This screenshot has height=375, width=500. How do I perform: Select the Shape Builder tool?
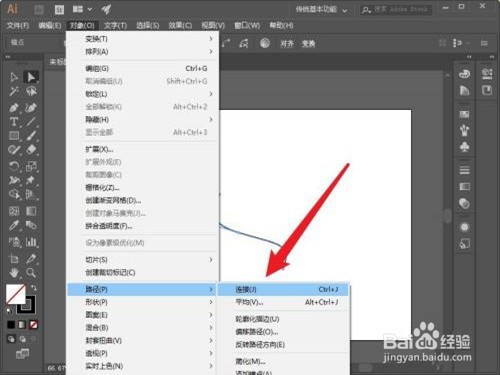tap(14, 194)
